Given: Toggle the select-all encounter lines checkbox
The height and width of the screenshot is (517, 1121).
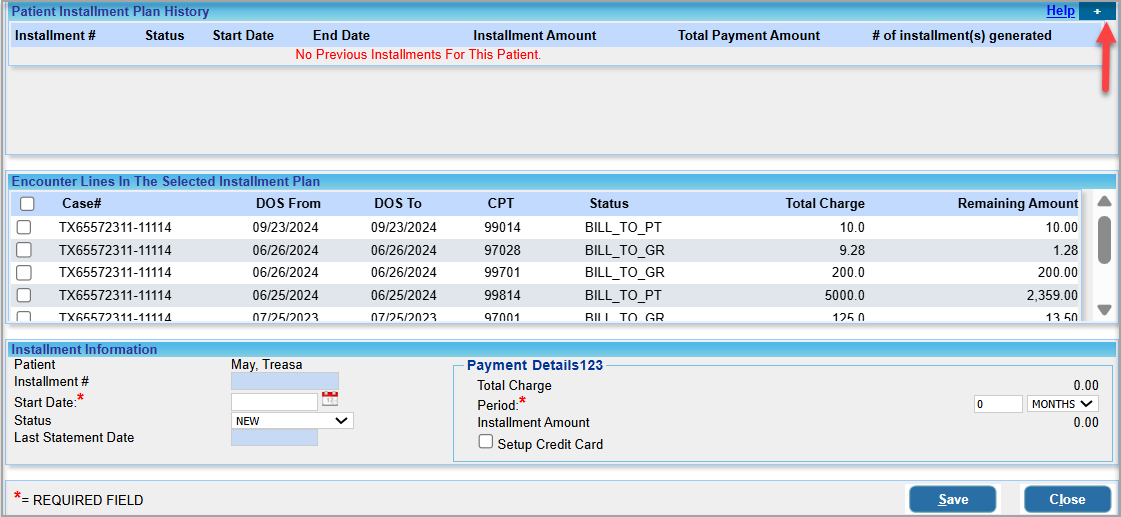Looking at the screenshot, I should 27,204.
